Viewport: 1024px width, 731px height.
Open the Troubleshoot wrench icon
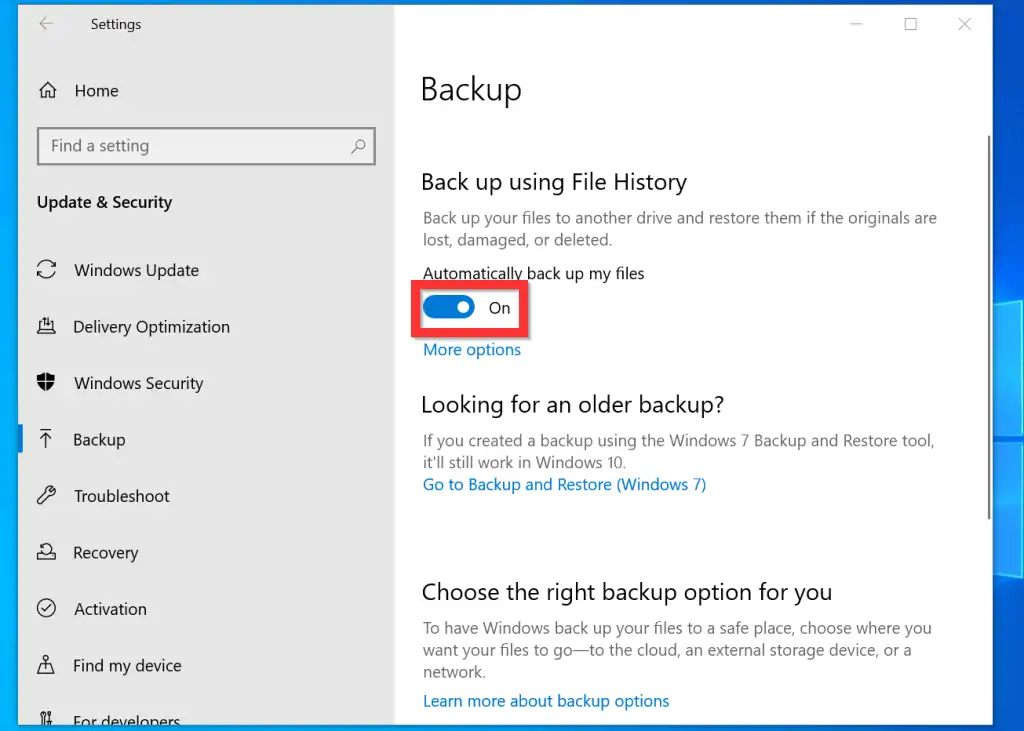[x=47, y=496]
